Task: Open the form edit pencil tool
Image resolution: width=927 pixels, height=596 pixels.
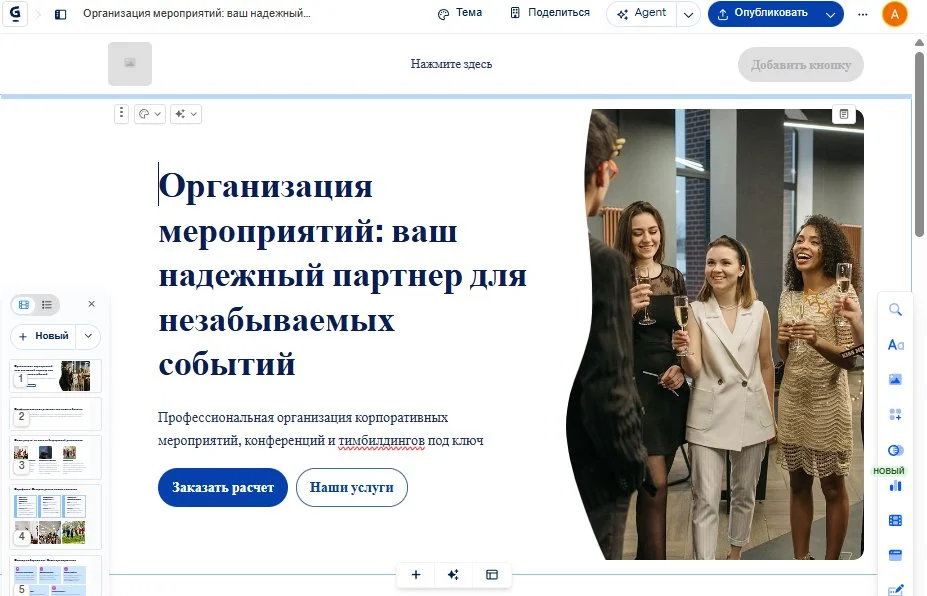Action: point(895,589)
